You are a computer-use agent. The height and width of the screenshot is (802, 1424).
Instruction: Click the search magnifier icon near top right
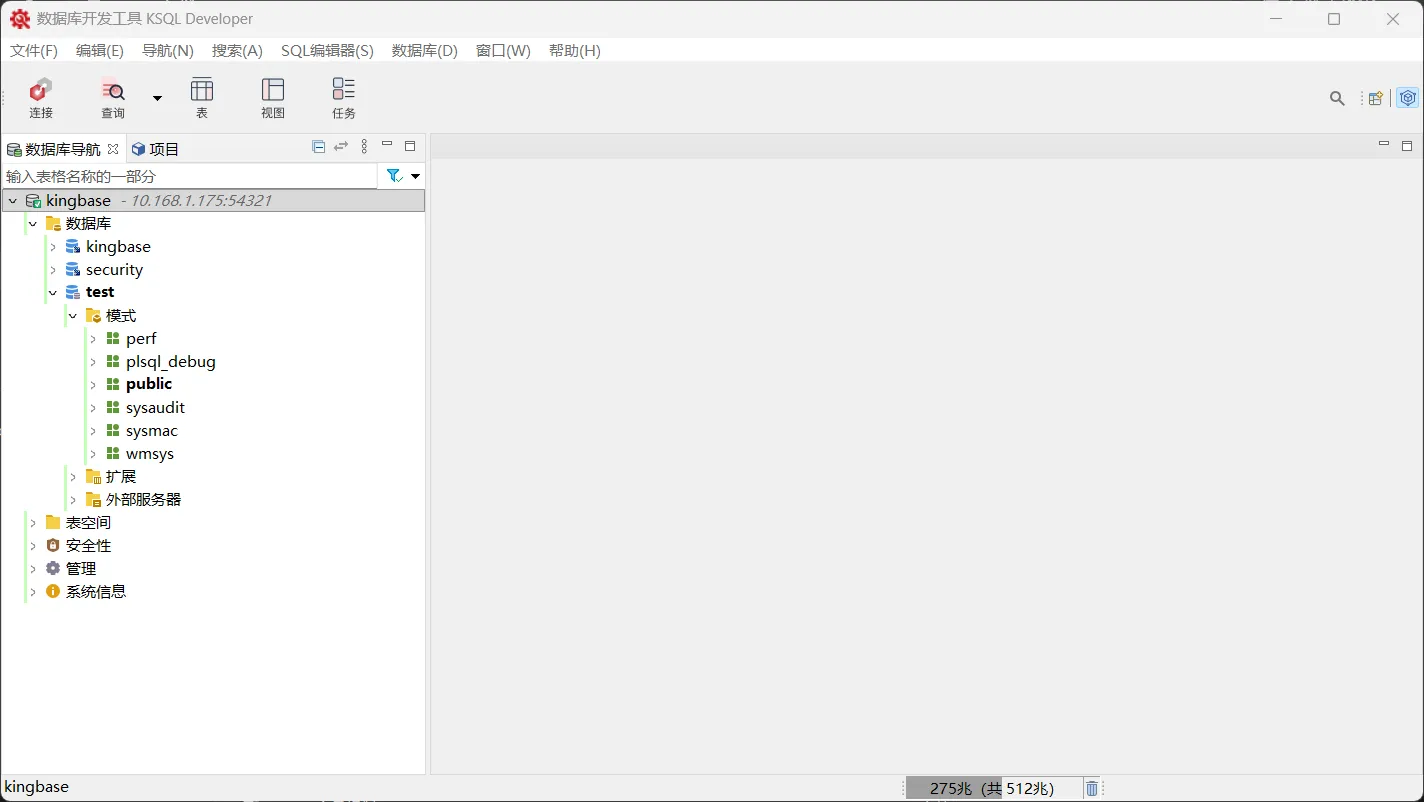point(1337,98)
